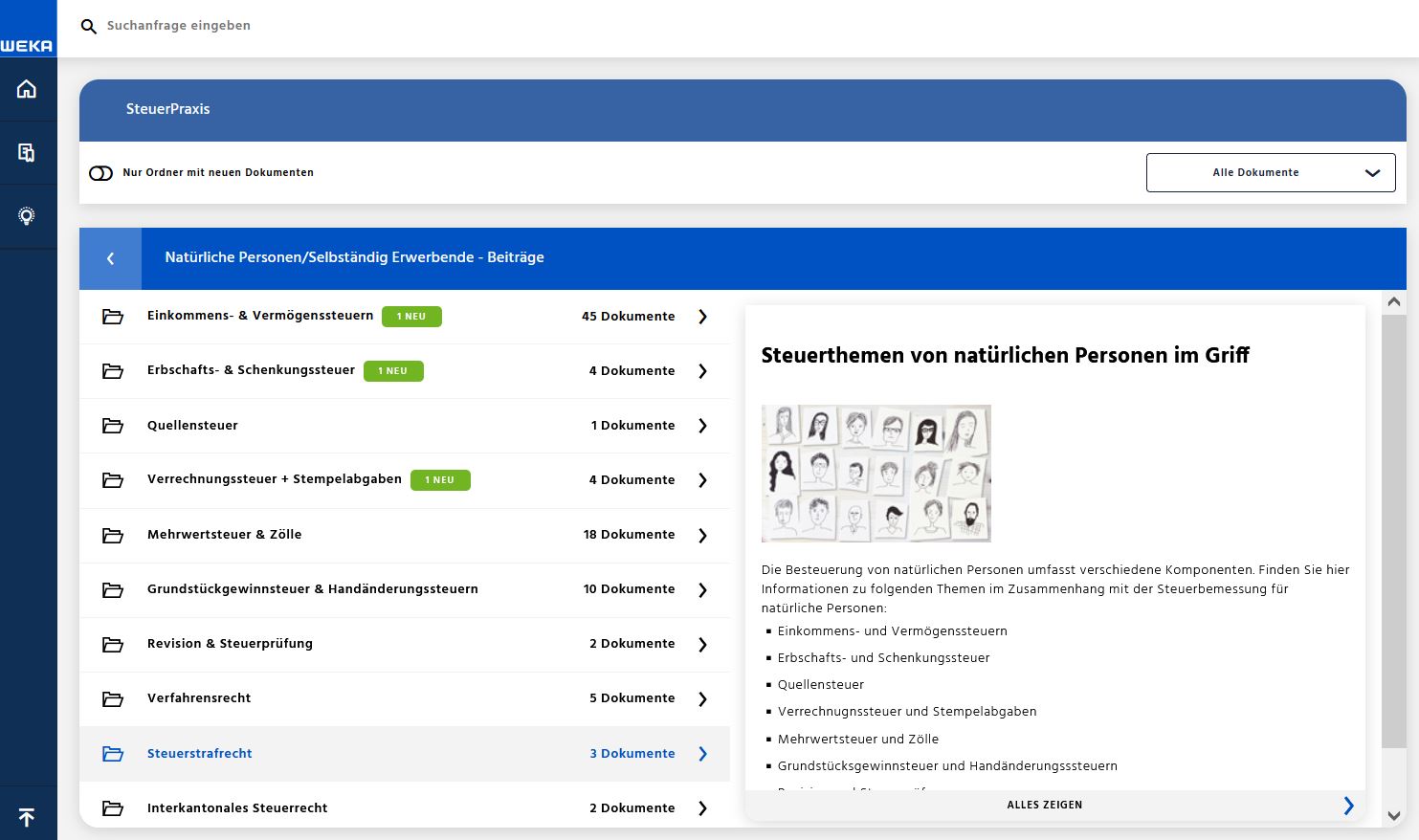Click the lightbulb tips icon
1419x840 pixels.
pyautogui.click(x=27, y=216)
